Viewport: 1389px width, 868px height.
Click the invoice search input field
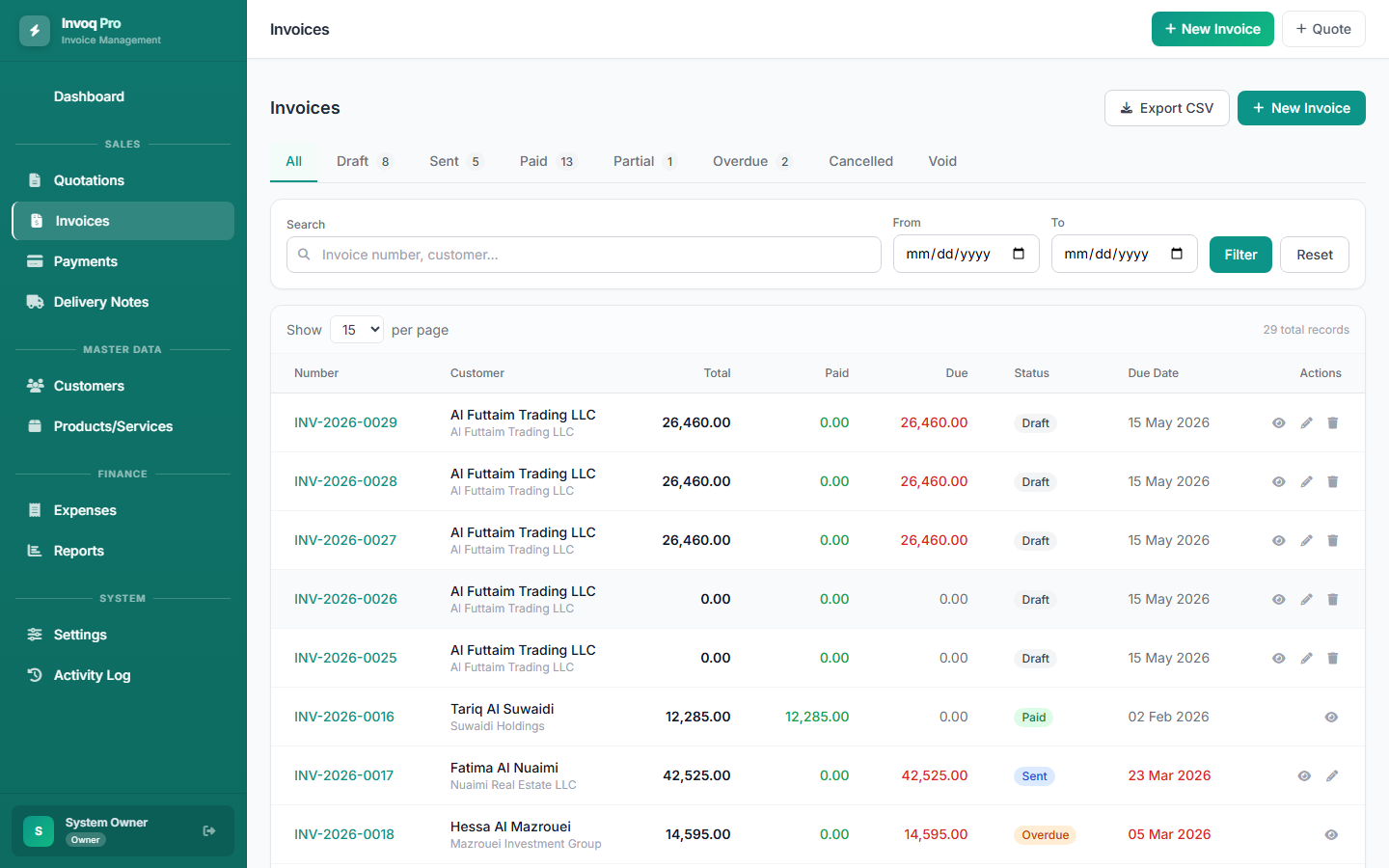click(584, 255)
